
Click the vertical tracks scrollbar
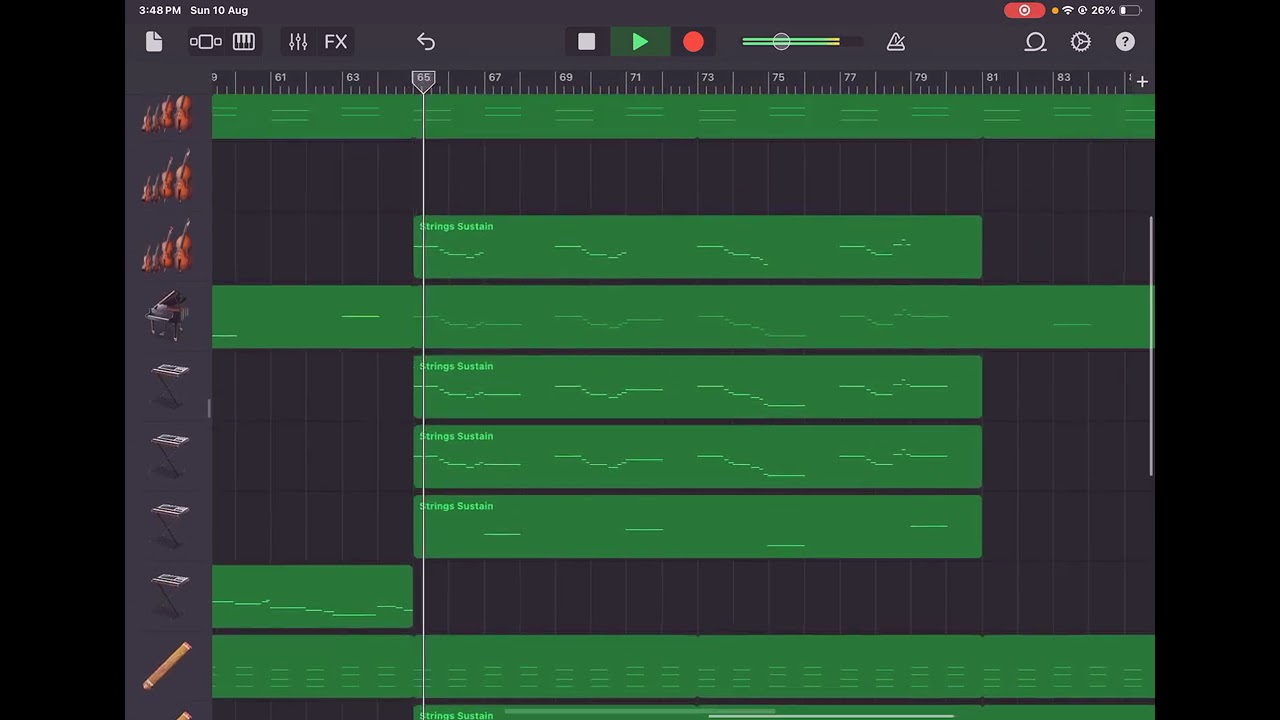pos(1151,347)
